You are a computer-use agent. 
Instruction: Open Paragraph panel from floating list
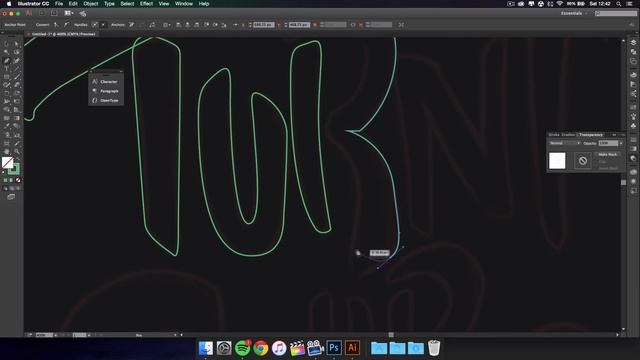tap(106, 91)
